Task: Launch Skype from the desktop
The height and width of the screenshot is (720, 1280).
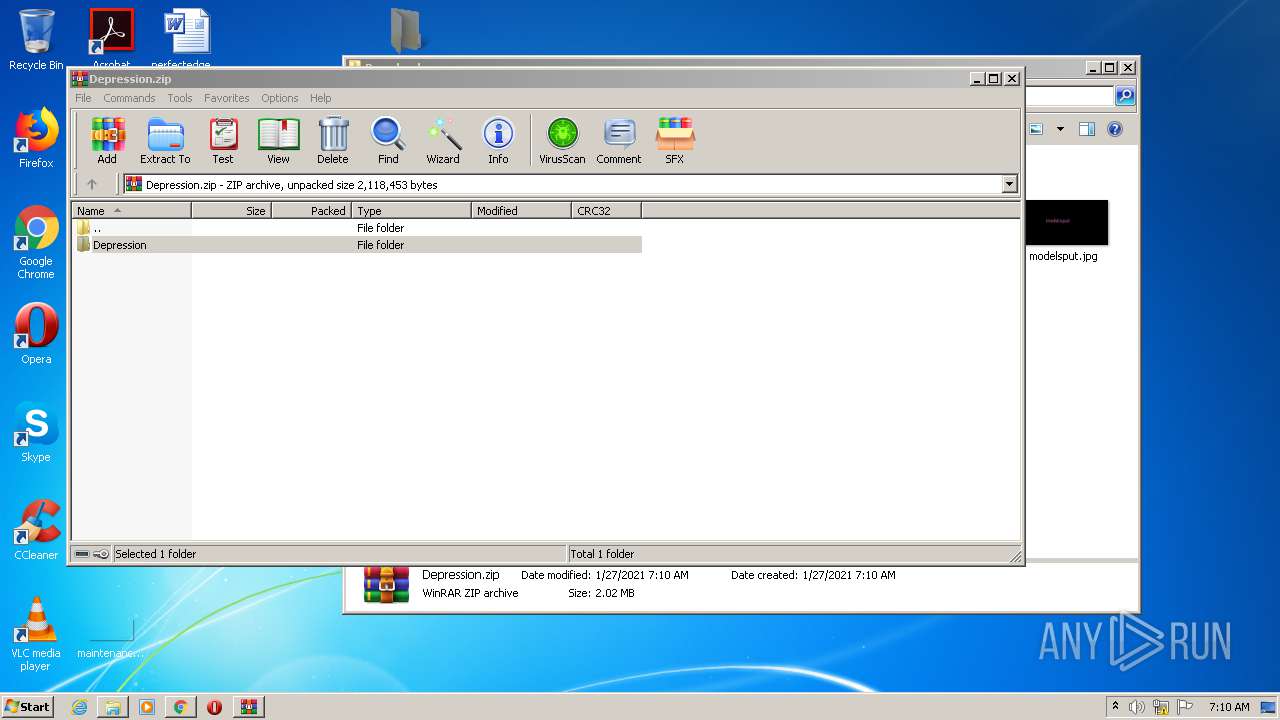Action: point(36,432)
